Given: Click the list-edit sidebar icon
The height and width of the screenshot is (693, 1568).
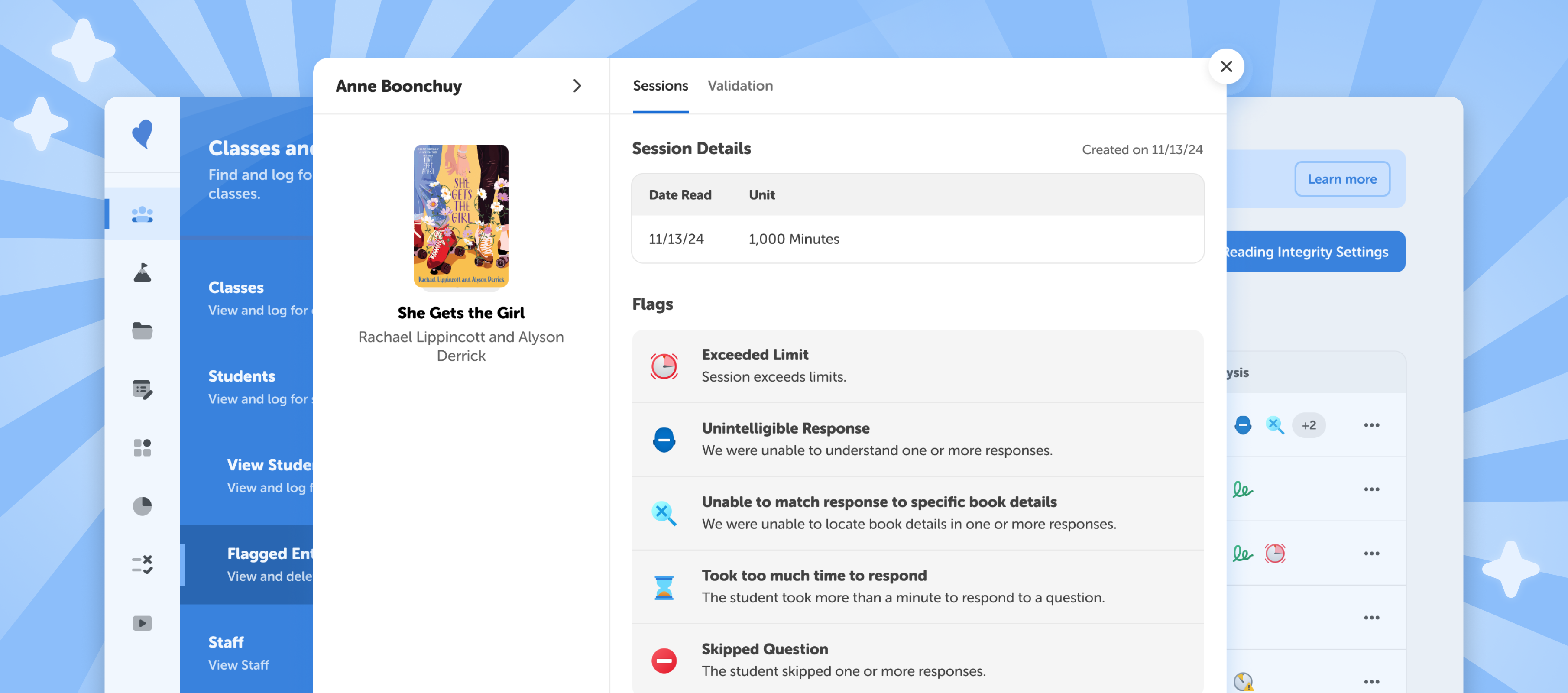Looking at the screenshot, I should coord(142,389).
